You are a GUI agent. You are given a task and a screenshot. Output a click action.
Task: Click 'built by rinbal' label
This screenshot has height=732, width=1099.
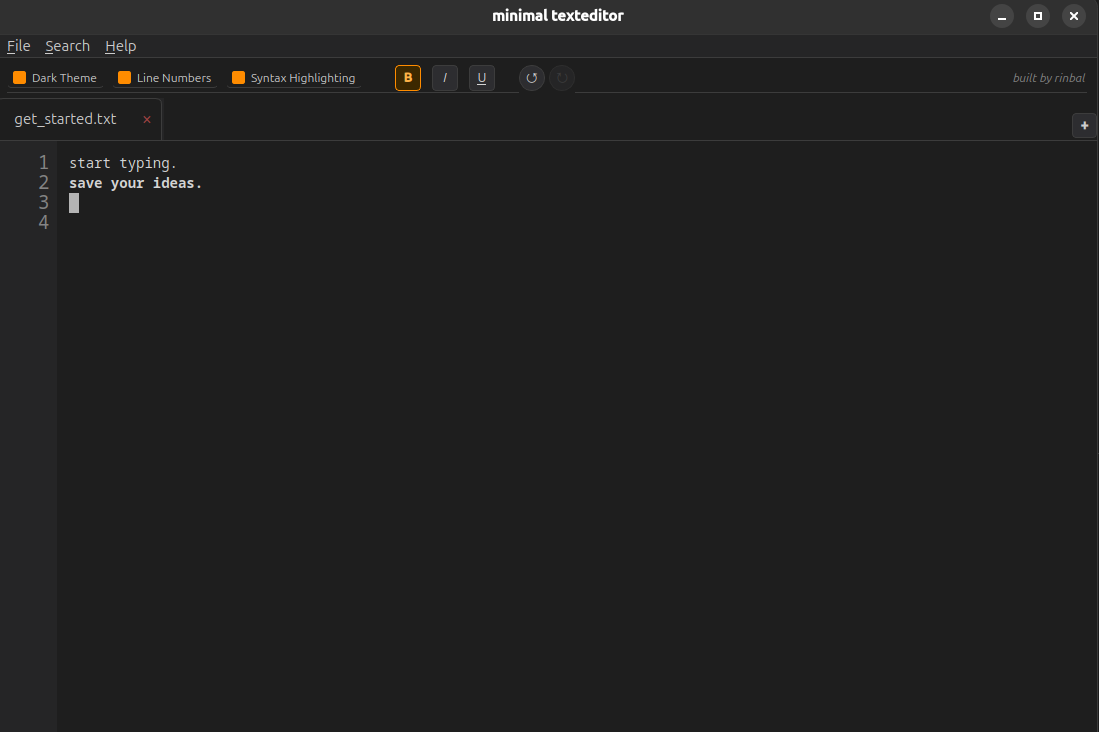pyautogui.click(x=1049, y=78)
